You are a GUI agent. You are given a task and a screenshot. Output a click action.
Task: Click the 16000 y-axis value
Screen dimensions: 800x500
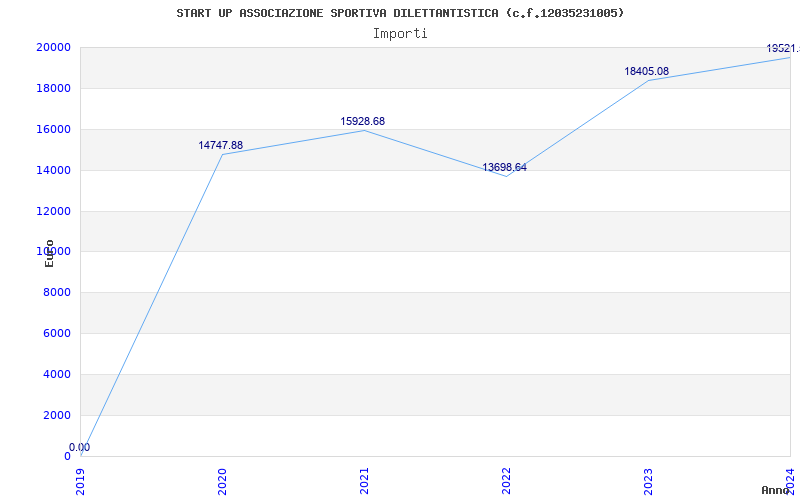(x=53, y=129)
